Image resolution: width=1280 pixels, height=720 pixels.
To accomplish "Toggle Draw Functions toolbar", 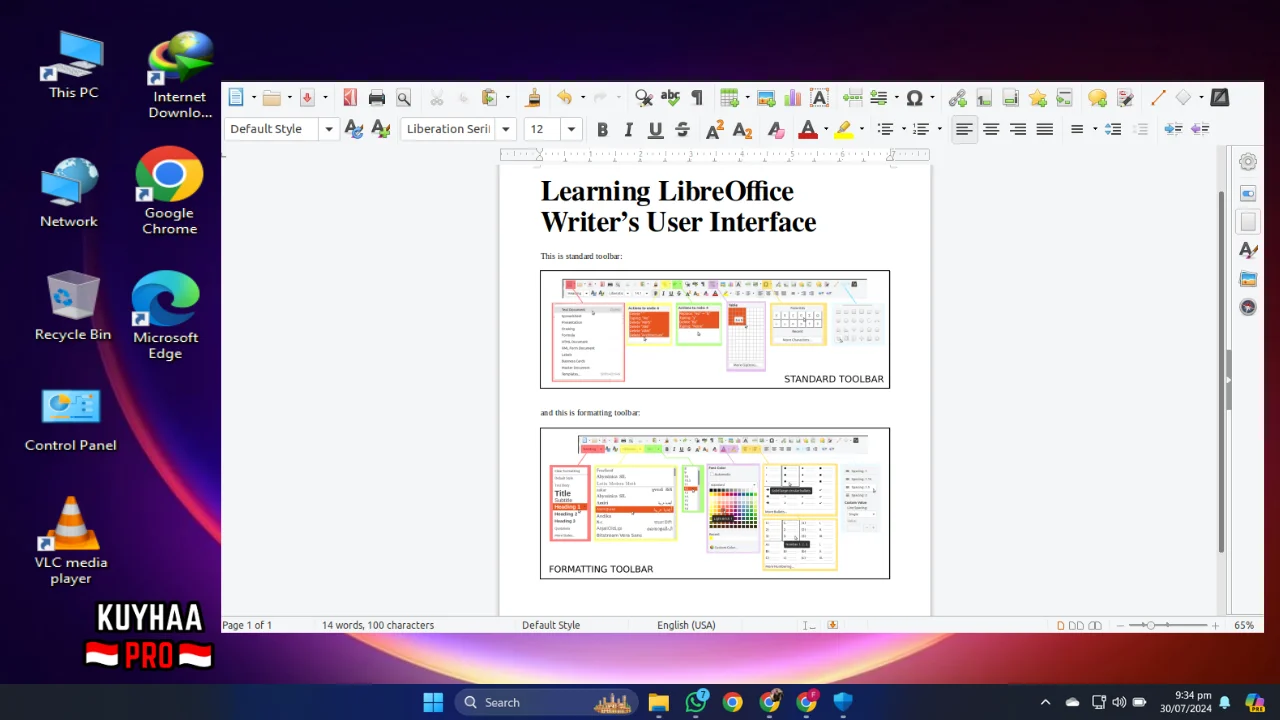I will [1220, 97].
